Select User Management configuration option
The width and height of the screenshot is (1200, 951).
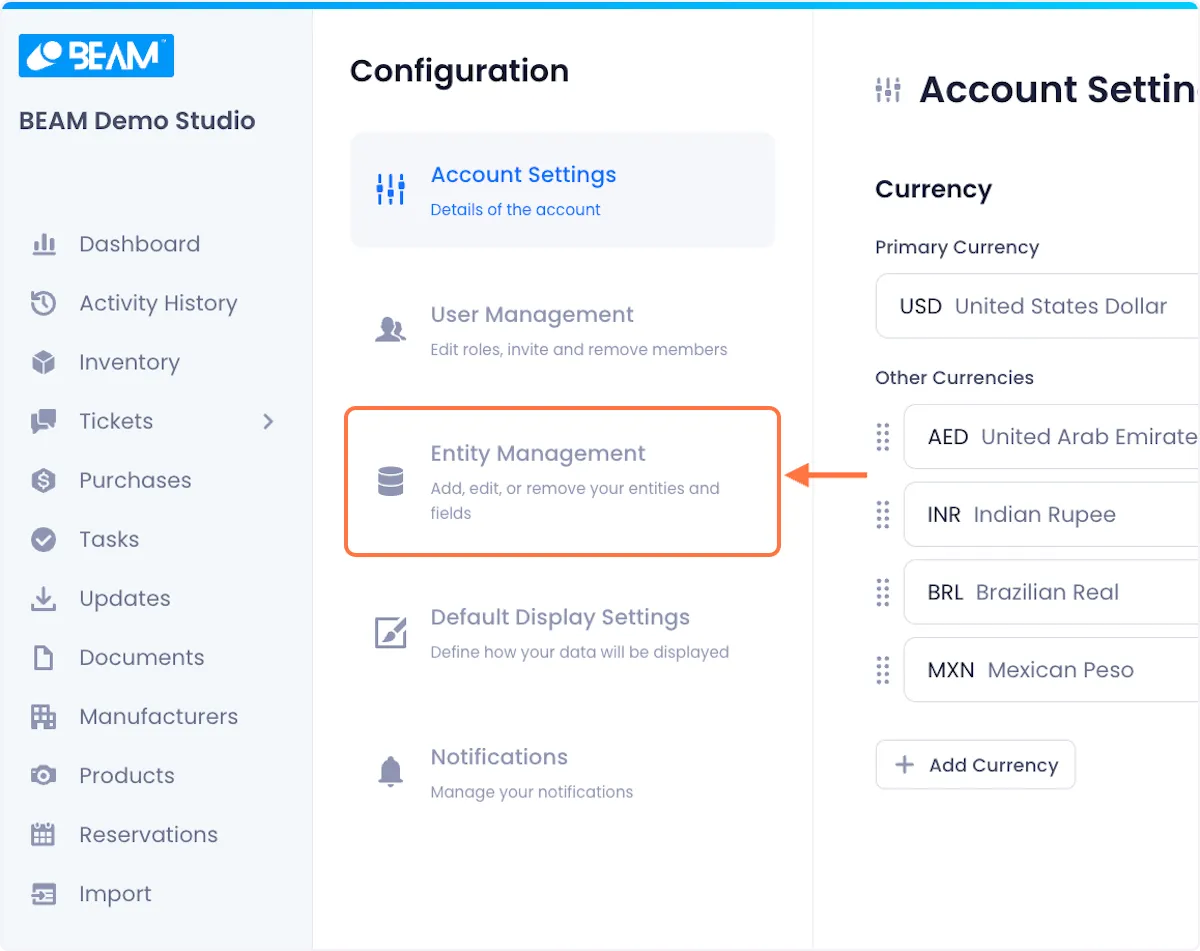point(562,330)
